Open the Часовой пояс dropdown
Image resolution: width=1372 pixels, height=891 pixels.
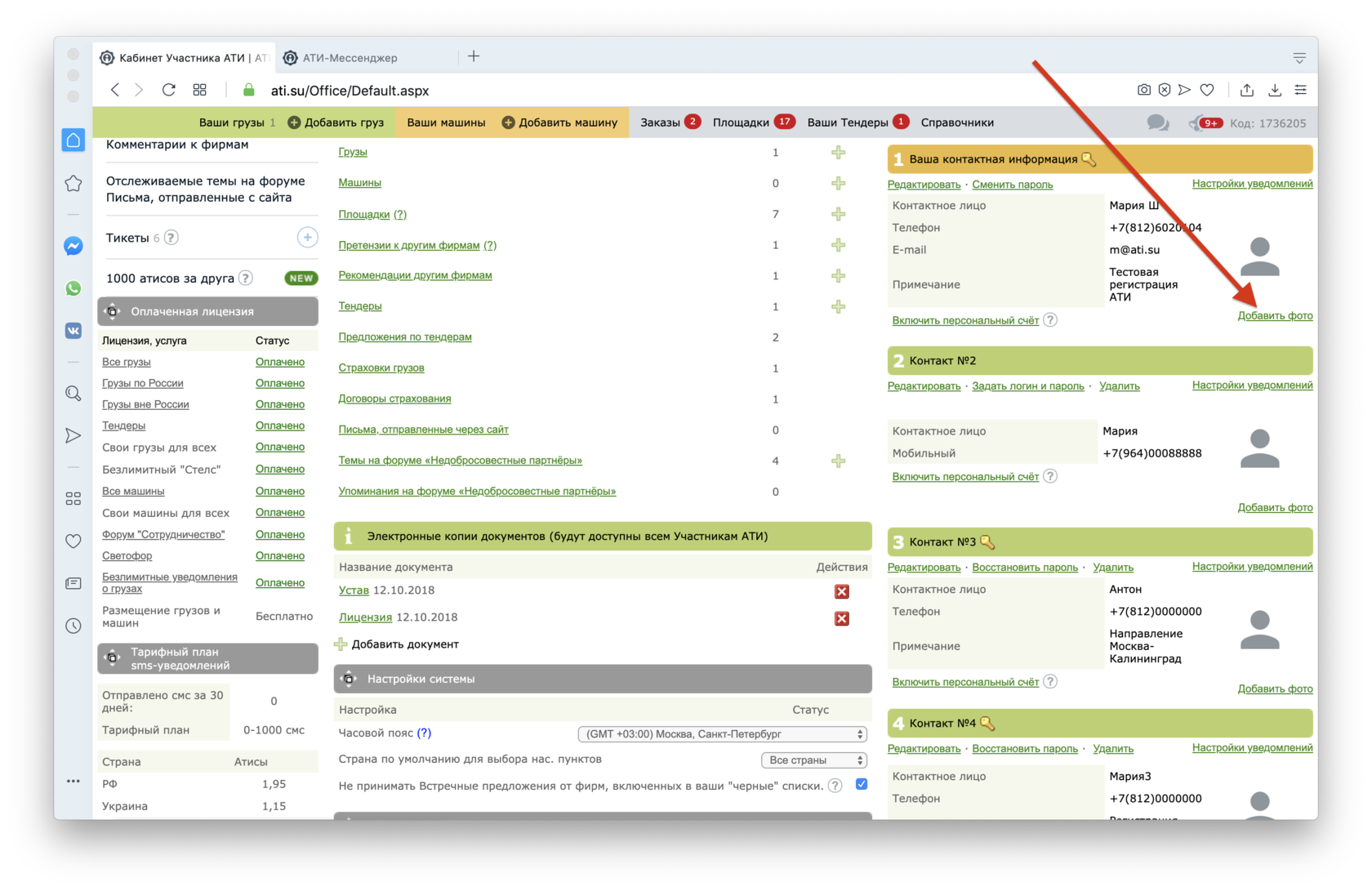tap(722, 734)
